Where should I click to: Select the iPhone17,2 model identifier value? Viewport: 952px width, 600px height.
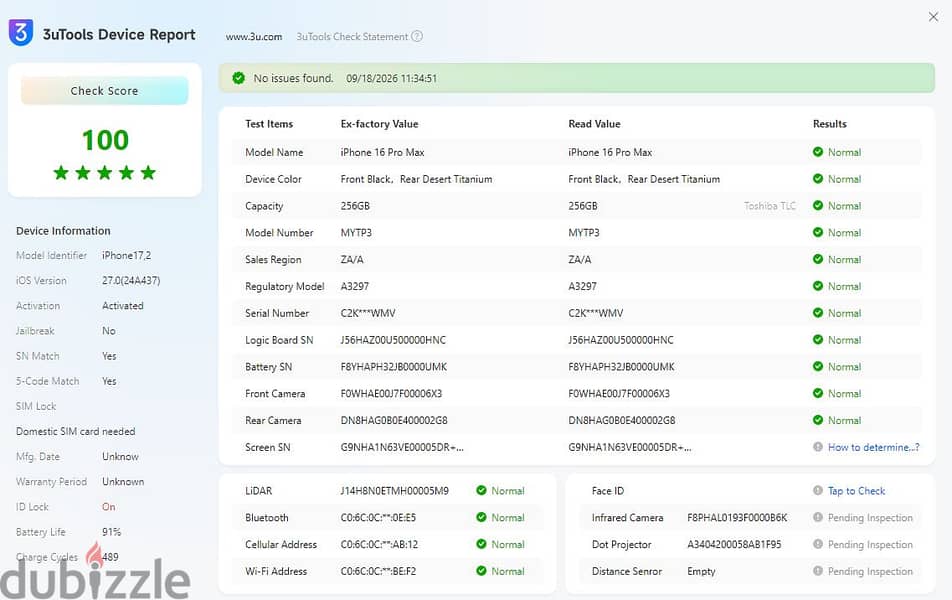[x=126, y=256]
